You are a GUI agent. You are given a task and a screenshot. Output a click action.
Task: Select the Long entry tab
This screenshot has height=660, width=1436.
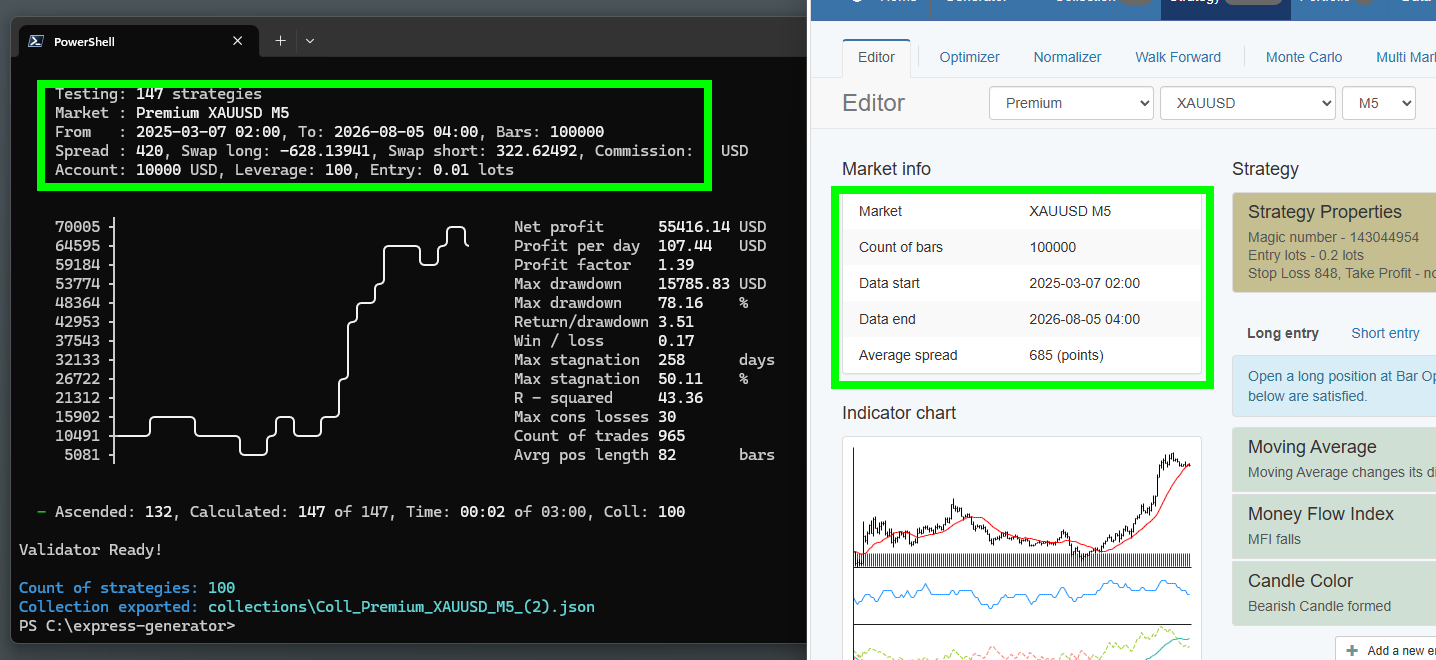tap(1283, 333)
